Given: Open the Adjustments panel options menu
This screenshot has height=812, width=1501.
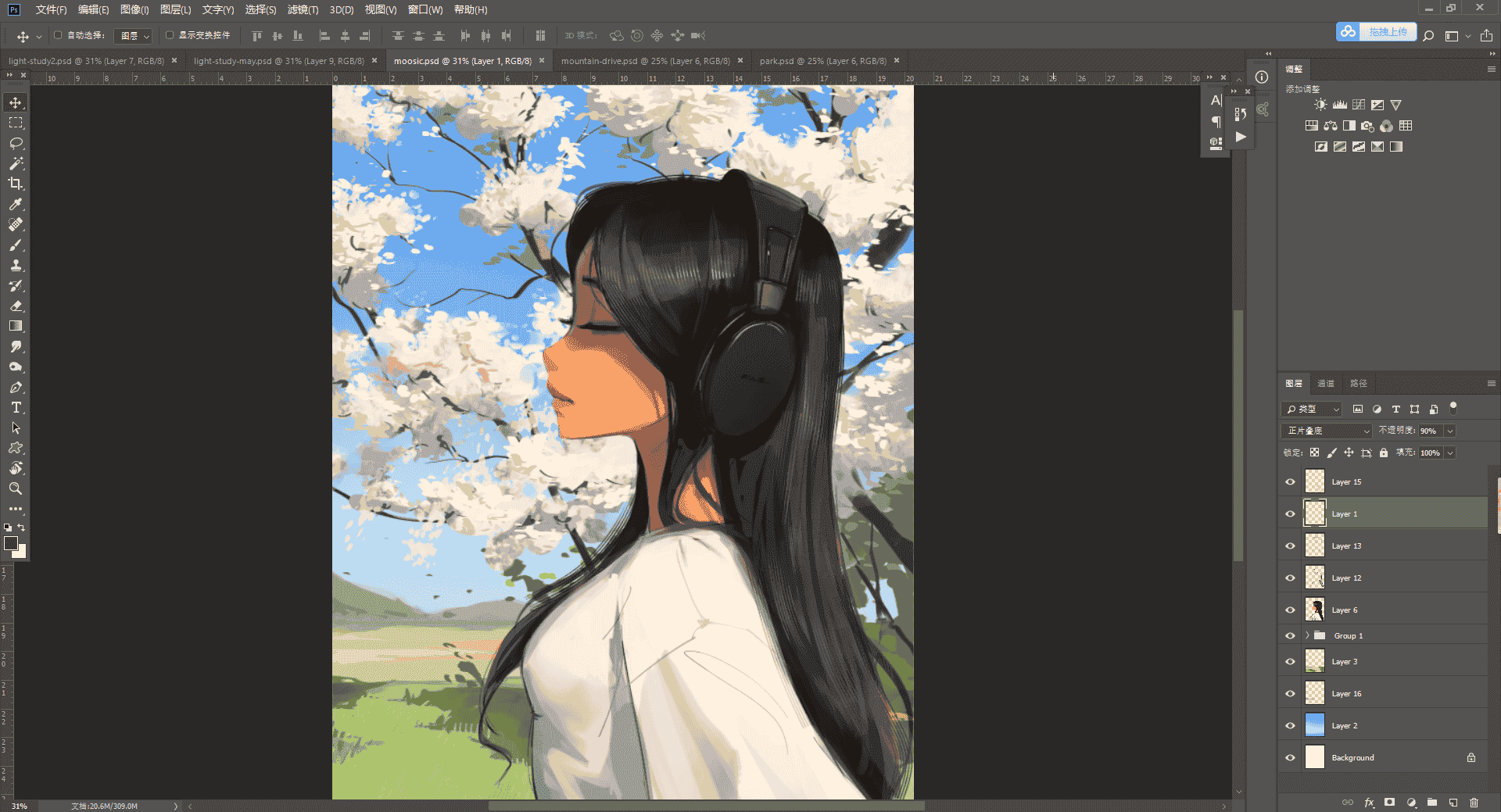Looking at the screenshot, I should pyautogui.click(x=1491, y=70).
